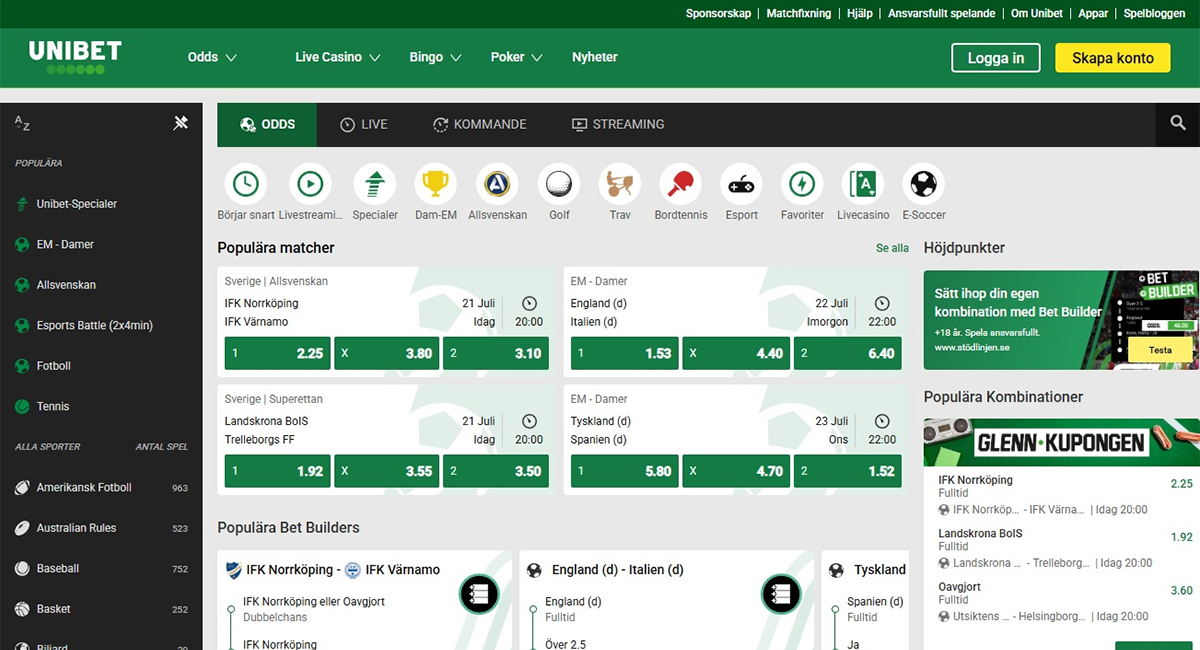Click the Skapa konto button

pos(1112,58)
